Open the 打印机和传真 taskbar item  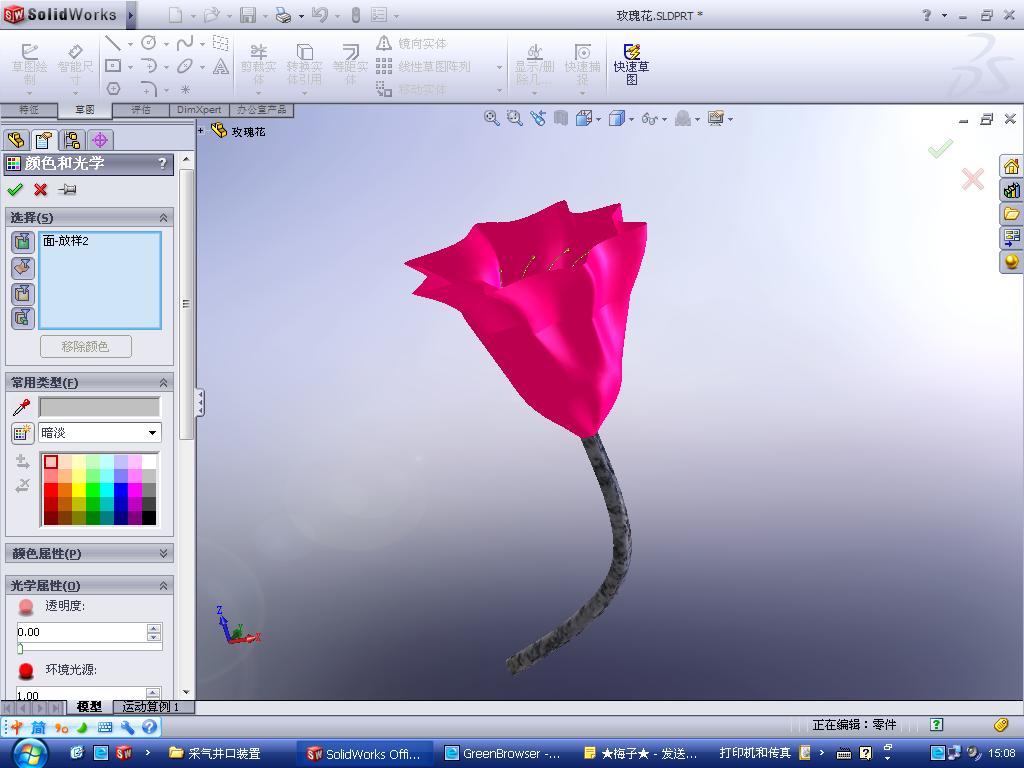pos(754,753)
